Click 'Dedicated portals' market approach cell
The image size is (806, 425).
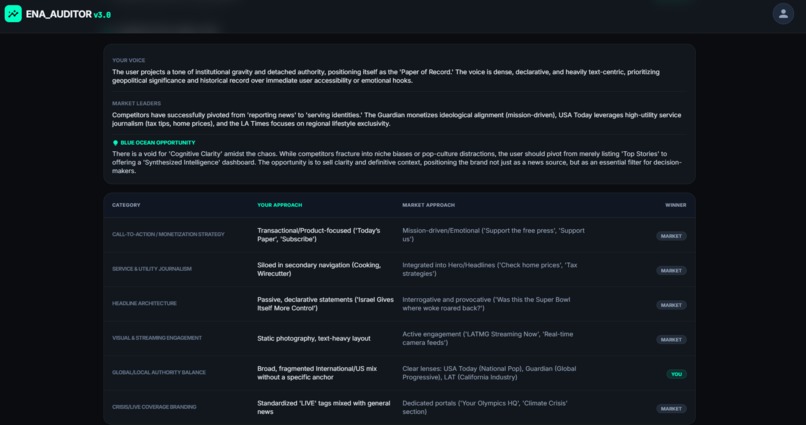(485, 408)
